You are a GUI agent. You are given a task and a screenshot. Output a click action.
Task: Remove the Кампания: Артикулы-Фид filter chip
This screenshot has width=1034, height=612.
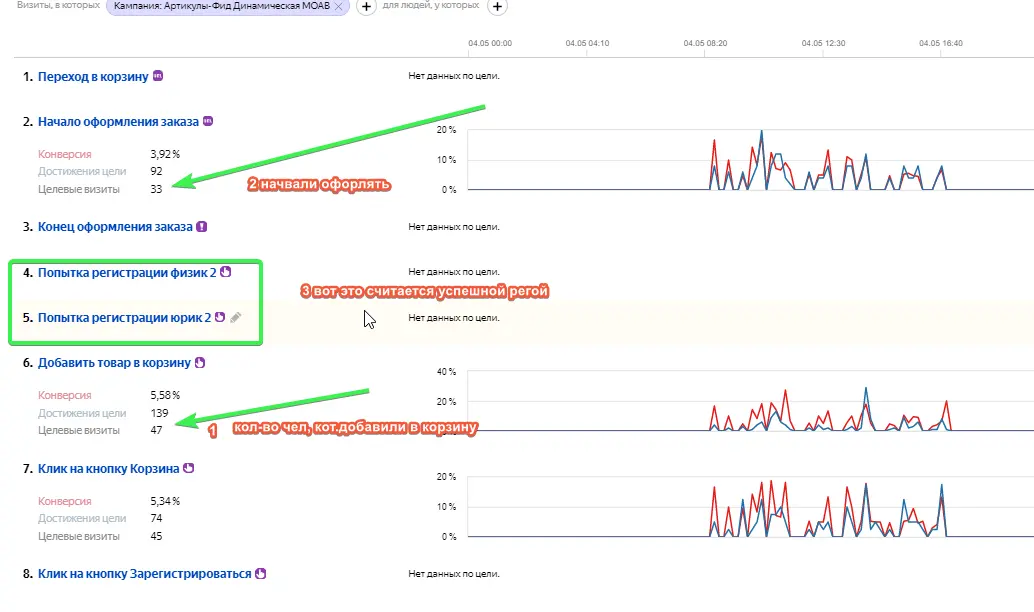[338, 7]
